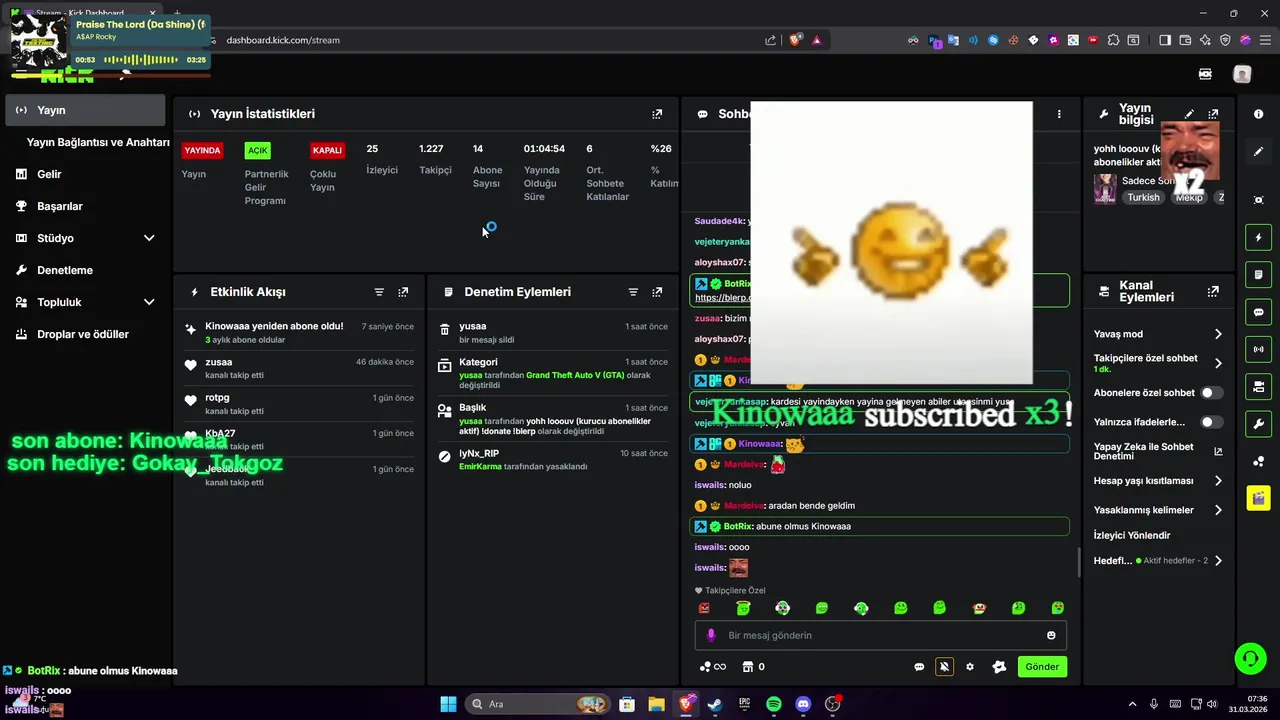
Task: Open the Etkinlik Akışı filter dropdown
Action: tap(379, 292)
